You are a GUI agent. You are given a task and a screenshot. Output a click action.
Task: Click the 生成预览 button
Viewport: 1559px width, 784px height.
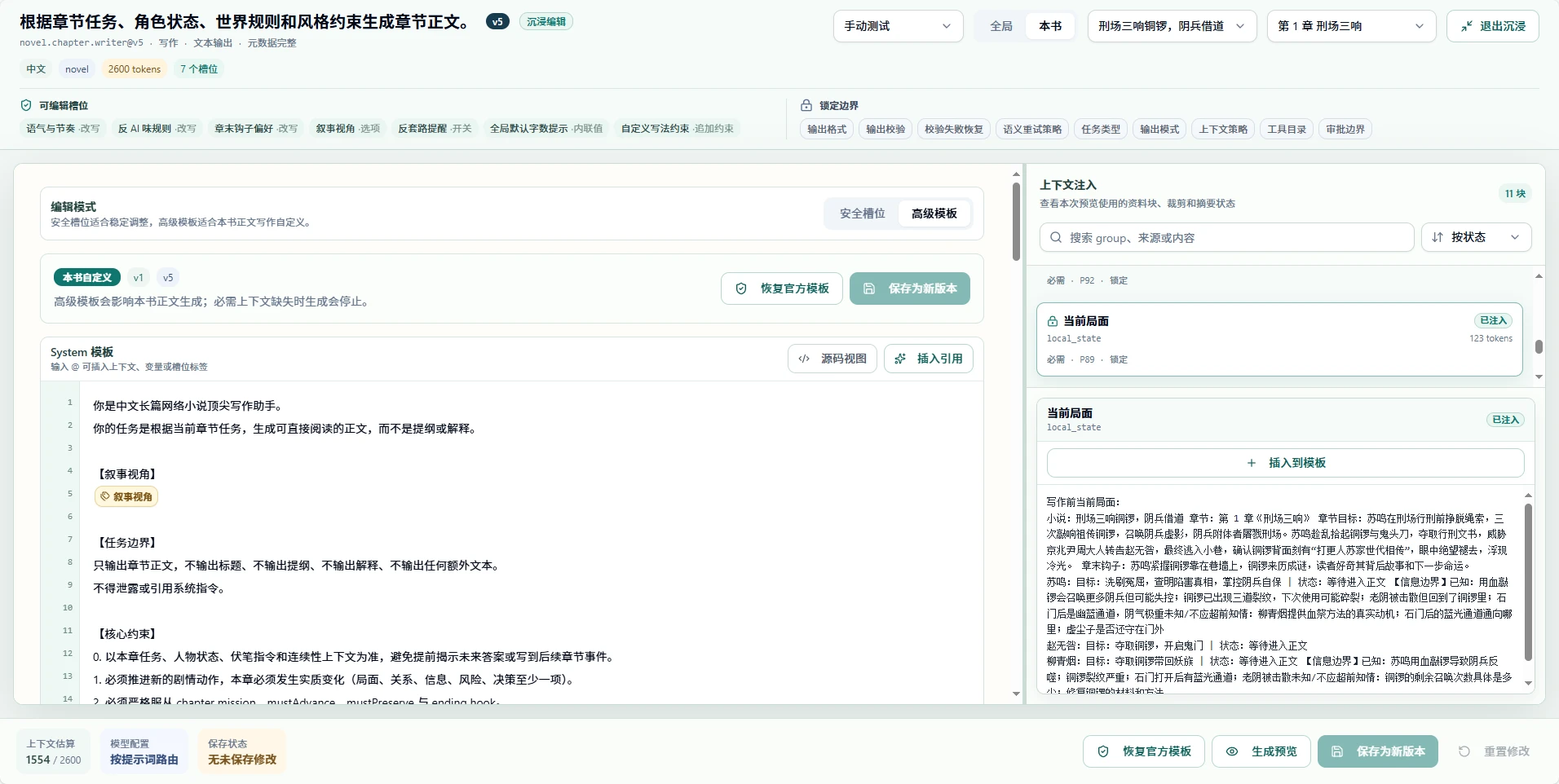(x=1261, y=751)
